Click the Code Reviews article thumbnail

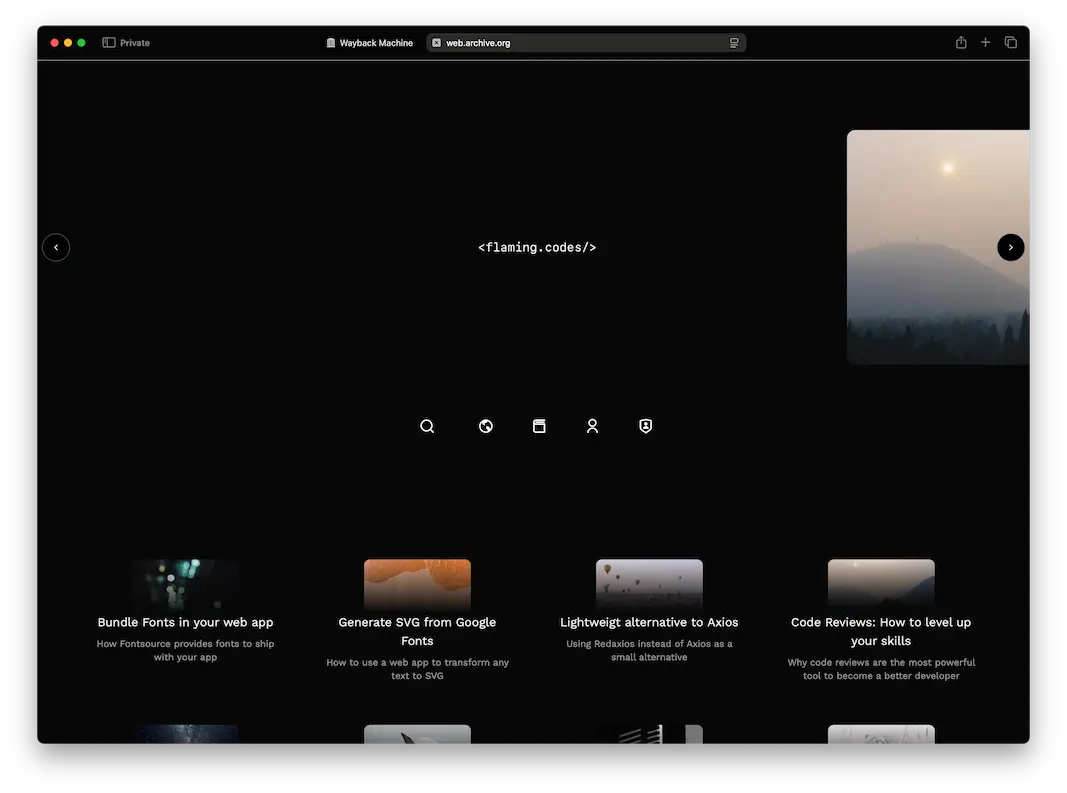coord(881,583)
